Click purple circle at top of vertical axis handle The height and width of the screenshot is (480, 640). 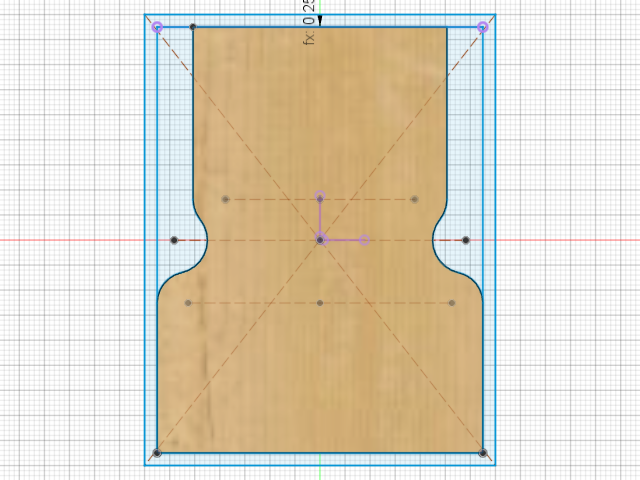coord(320,196)
